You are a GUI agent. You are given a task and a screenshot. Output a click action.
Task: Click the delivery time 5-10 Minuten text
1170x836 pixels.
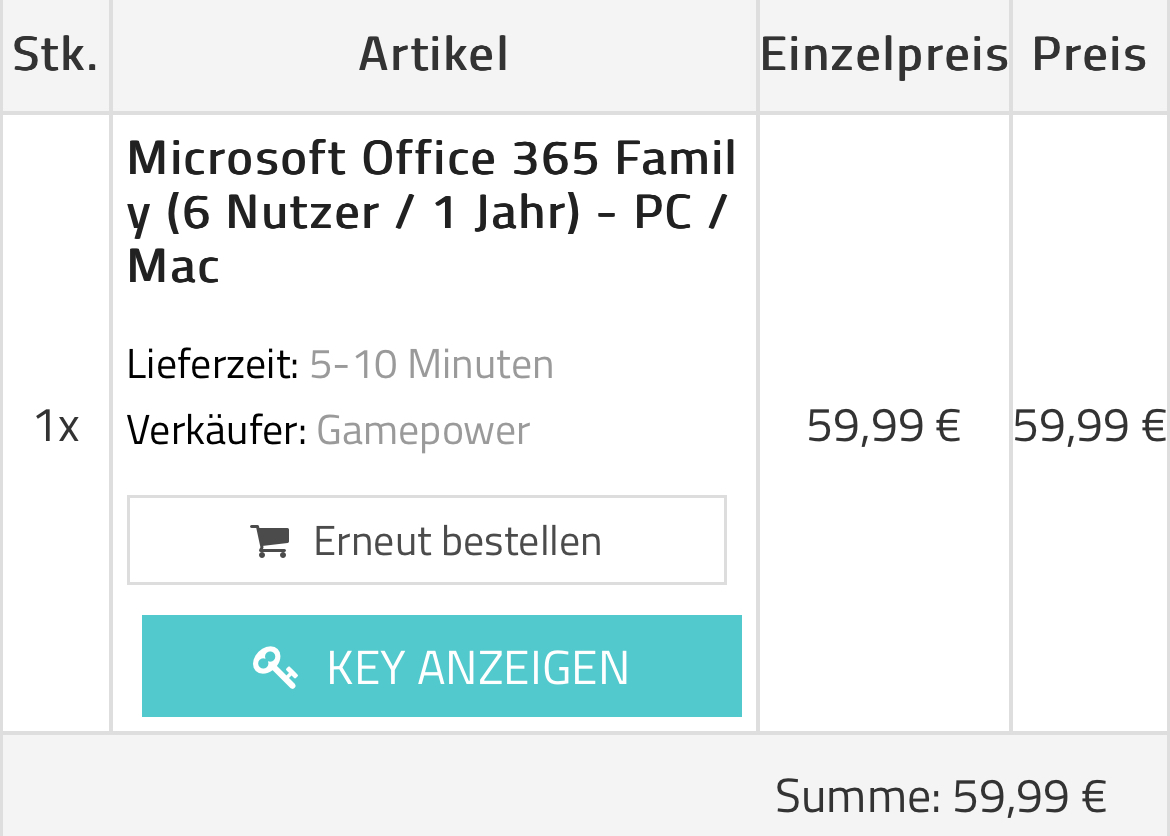pyautogui.click(x=431, y=365)
